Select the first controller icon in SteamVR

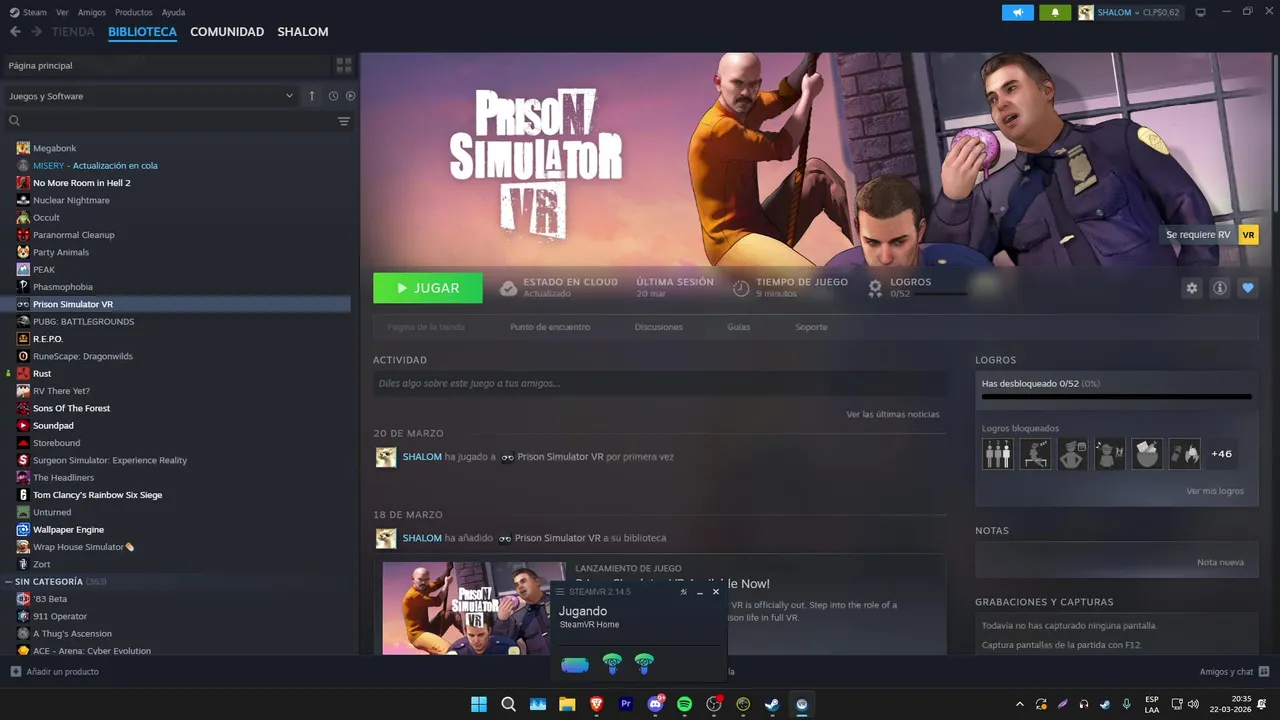click(x=612, y=663)
